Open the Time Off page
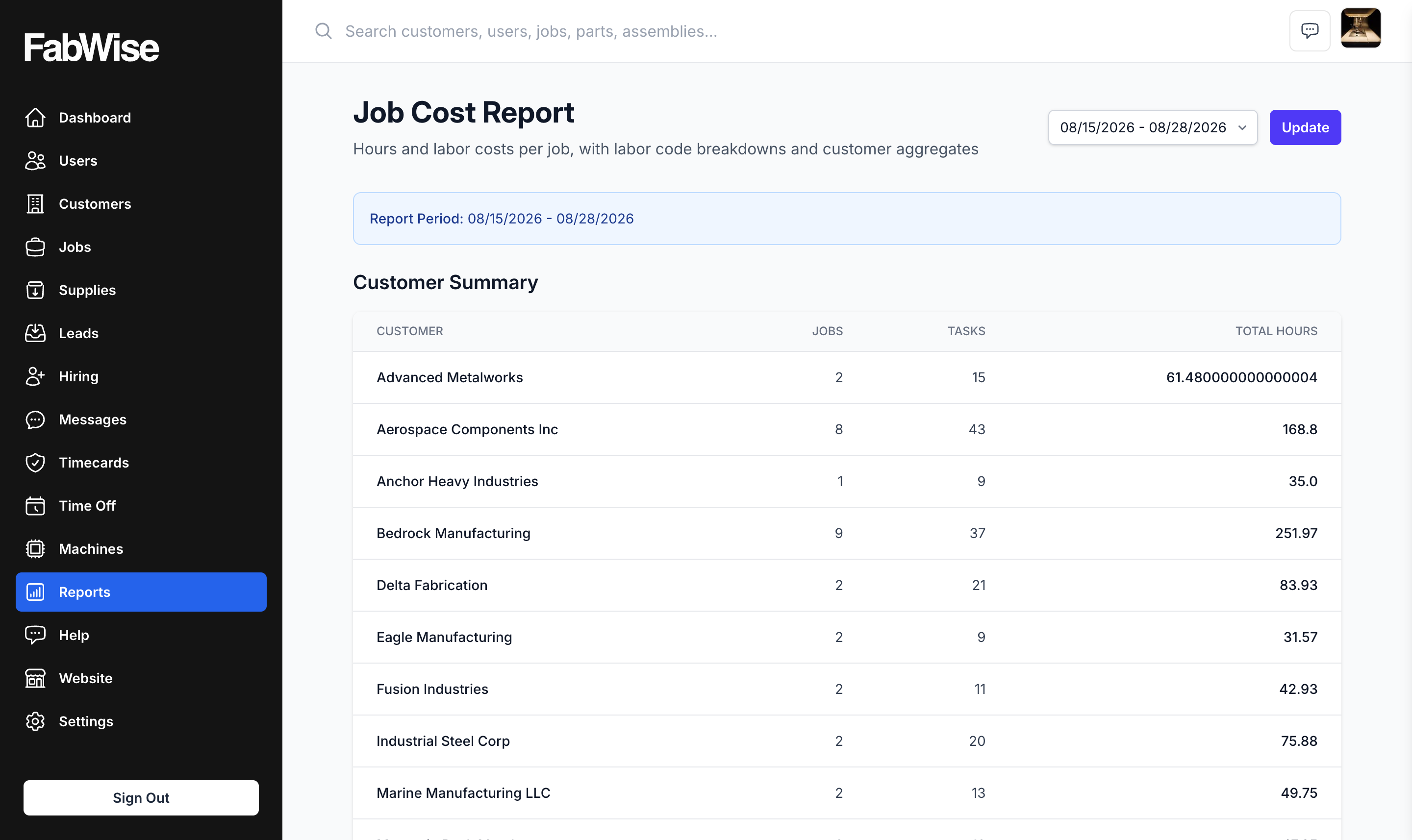1412x840 pixels. click(141, 506)
